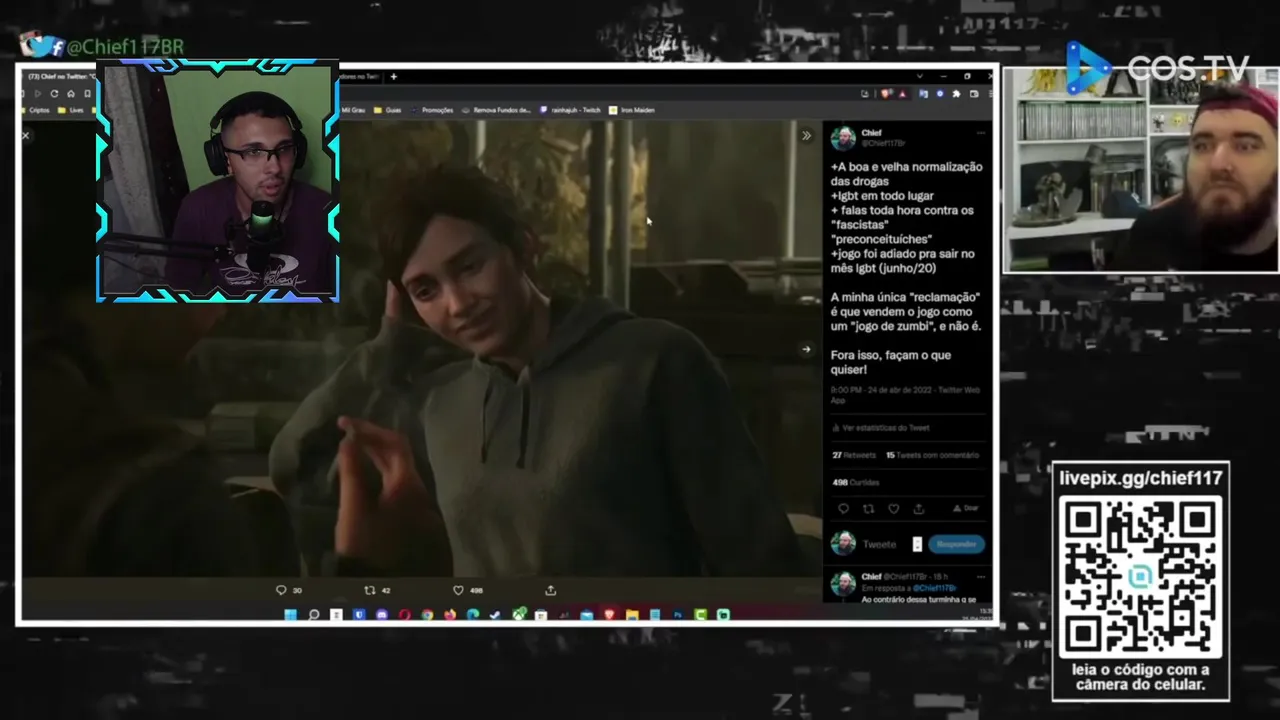The width and height of the screenshot is (1280, 720).
Task: Open Guias bookmark folder
Action: coord(387,110)
